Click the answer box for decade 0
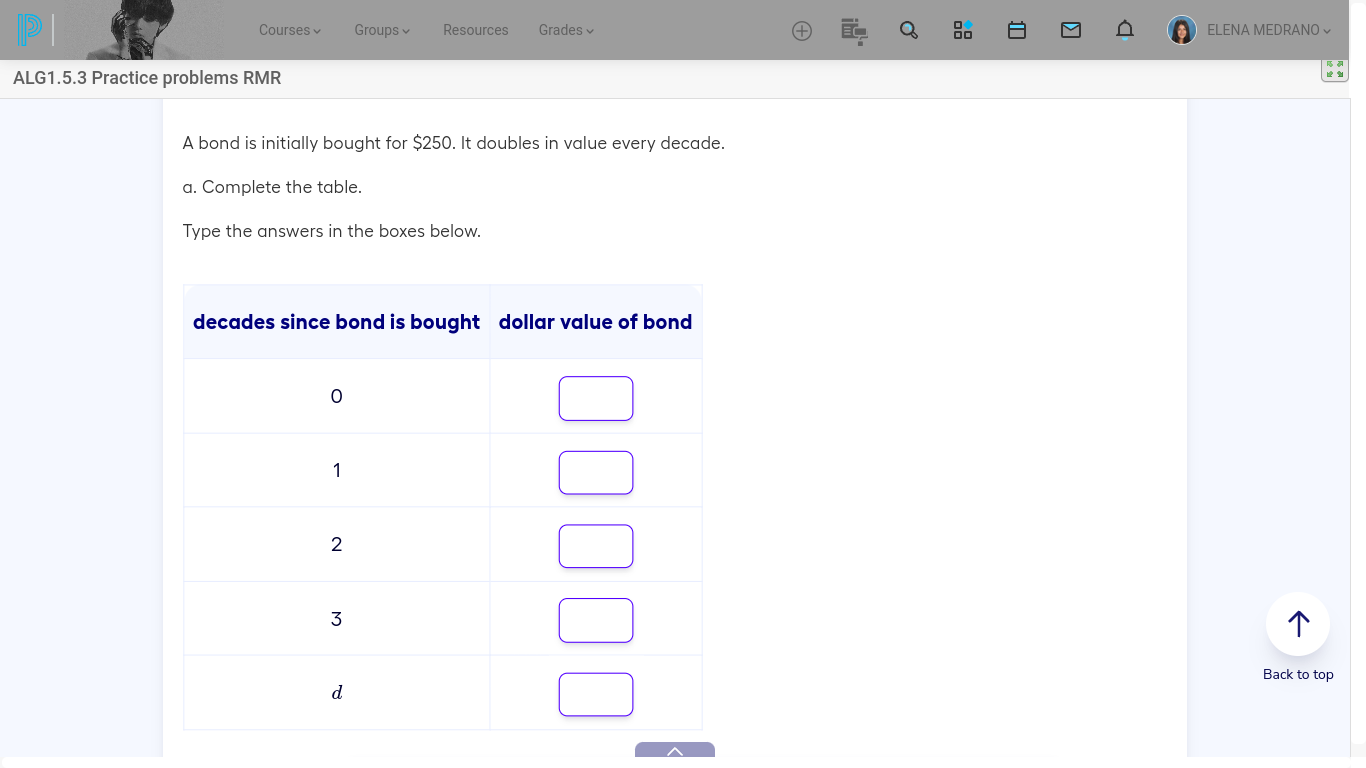Image resolution: width=1366 pixels, height=768 pixels. click(x=595, y=397)
